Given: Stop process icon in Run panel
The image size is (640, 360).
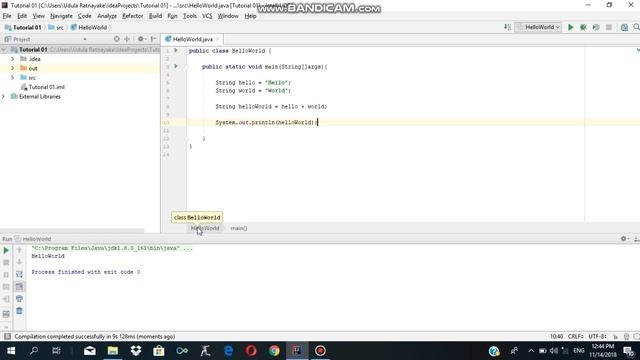Looking at the screenshot, I should tap(6, 262).
